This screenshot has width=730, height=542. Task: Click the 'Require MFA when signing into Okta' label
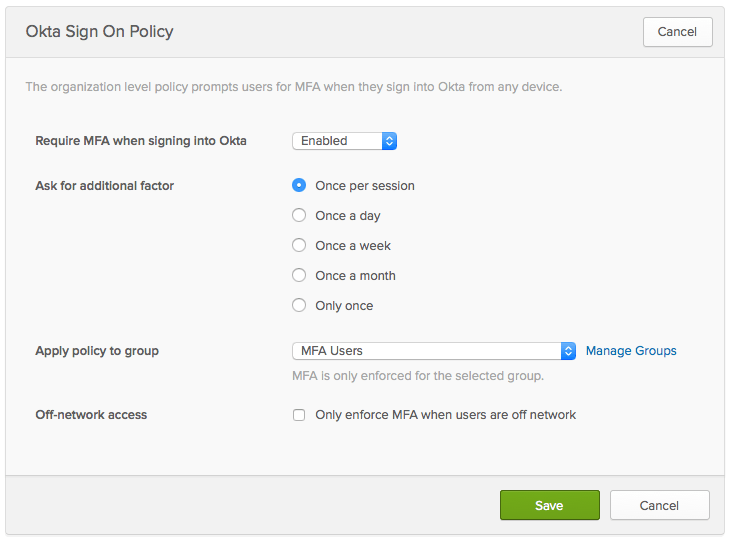141,141
